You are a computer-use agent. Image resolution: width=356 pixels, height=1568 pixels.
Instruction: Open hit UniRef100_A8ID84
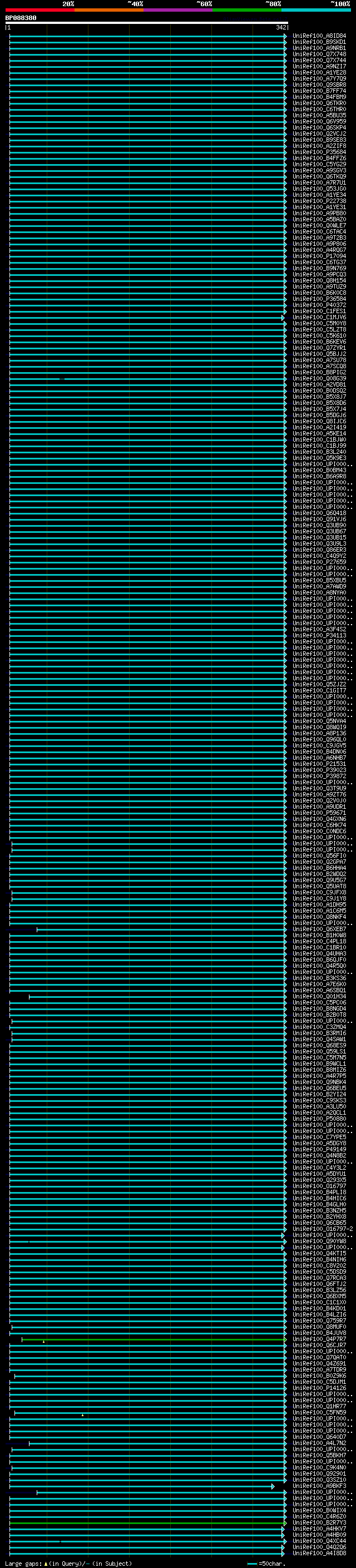(319, 36)
